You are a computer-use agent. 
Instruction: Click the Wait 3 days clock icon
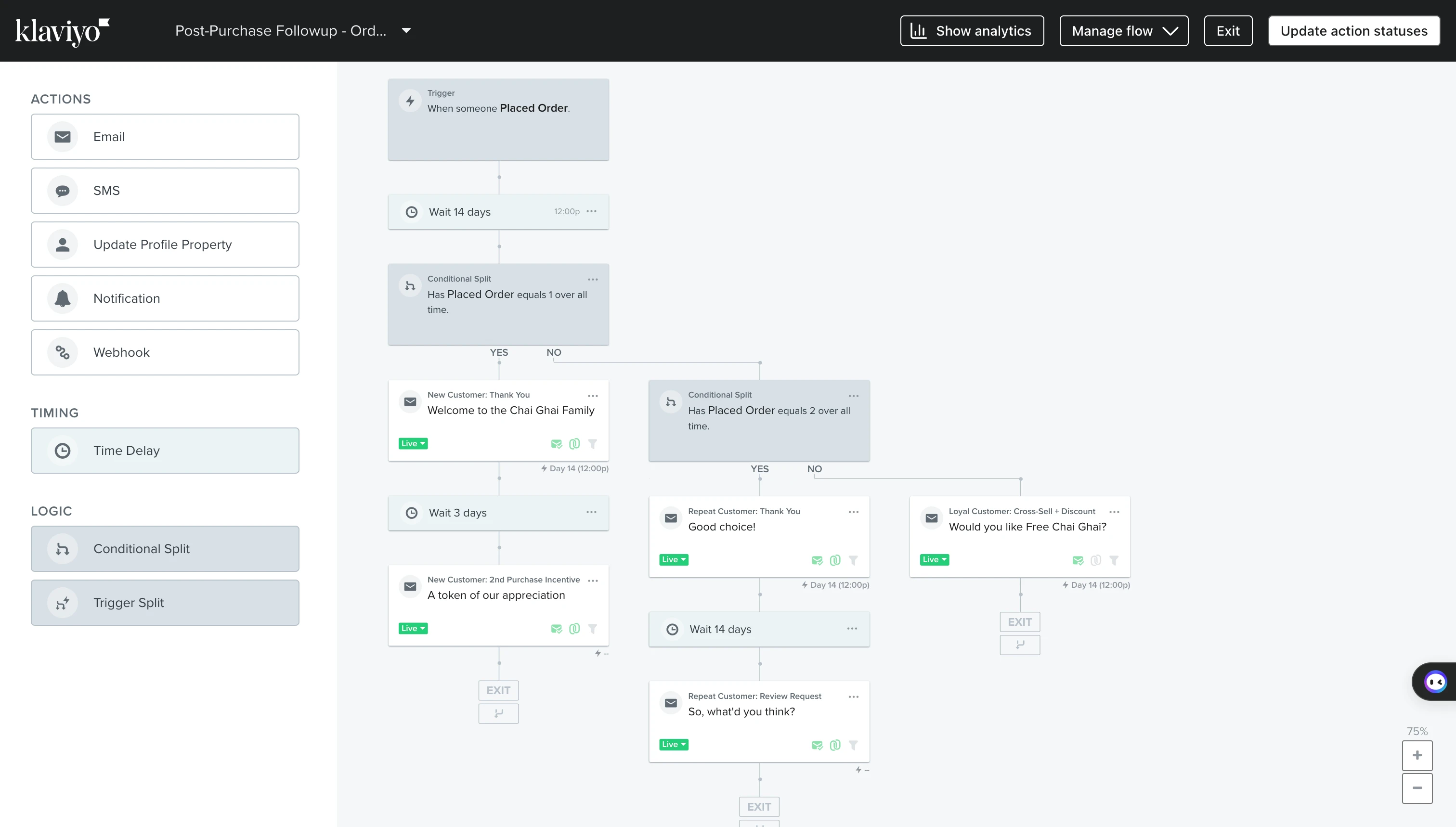pyautogui.click(x=411, y=513)
